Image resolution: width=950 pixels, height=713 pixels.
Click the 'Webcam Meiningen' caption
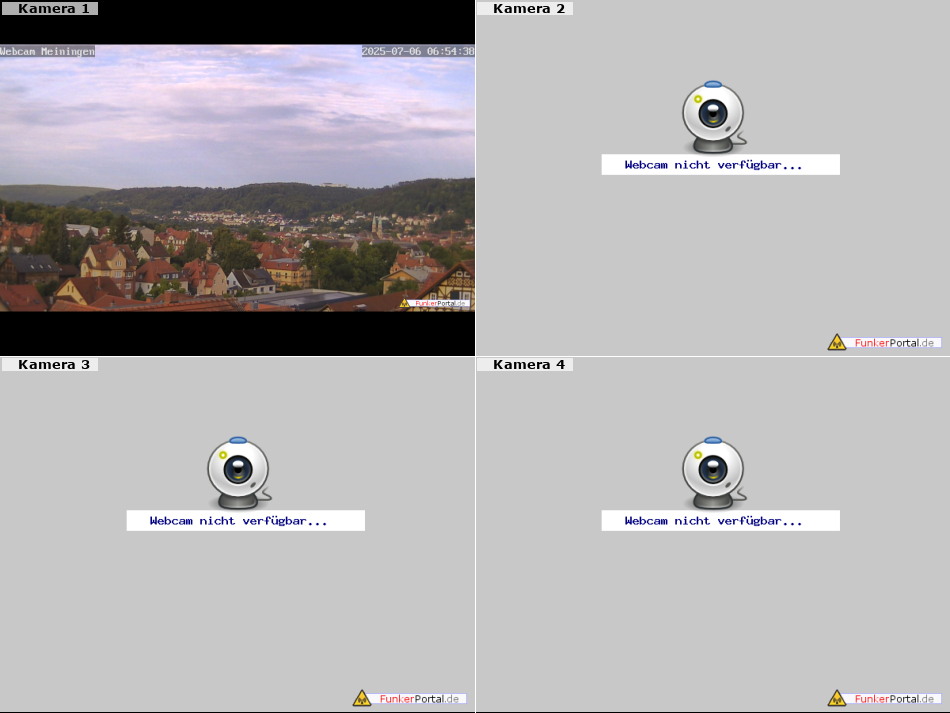point(47,51)
